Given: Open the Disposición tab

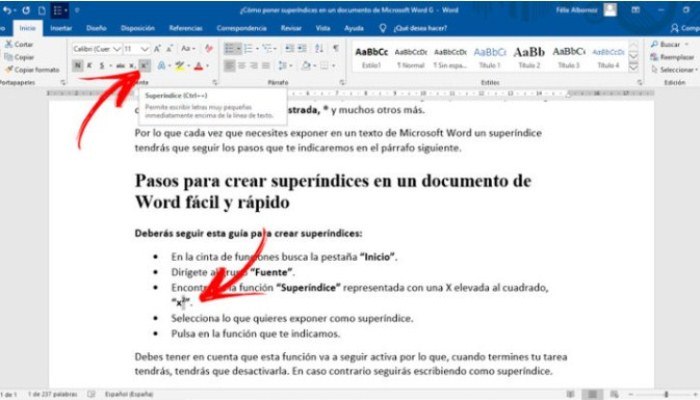Looking at the screenshot, I should point(138,28).
